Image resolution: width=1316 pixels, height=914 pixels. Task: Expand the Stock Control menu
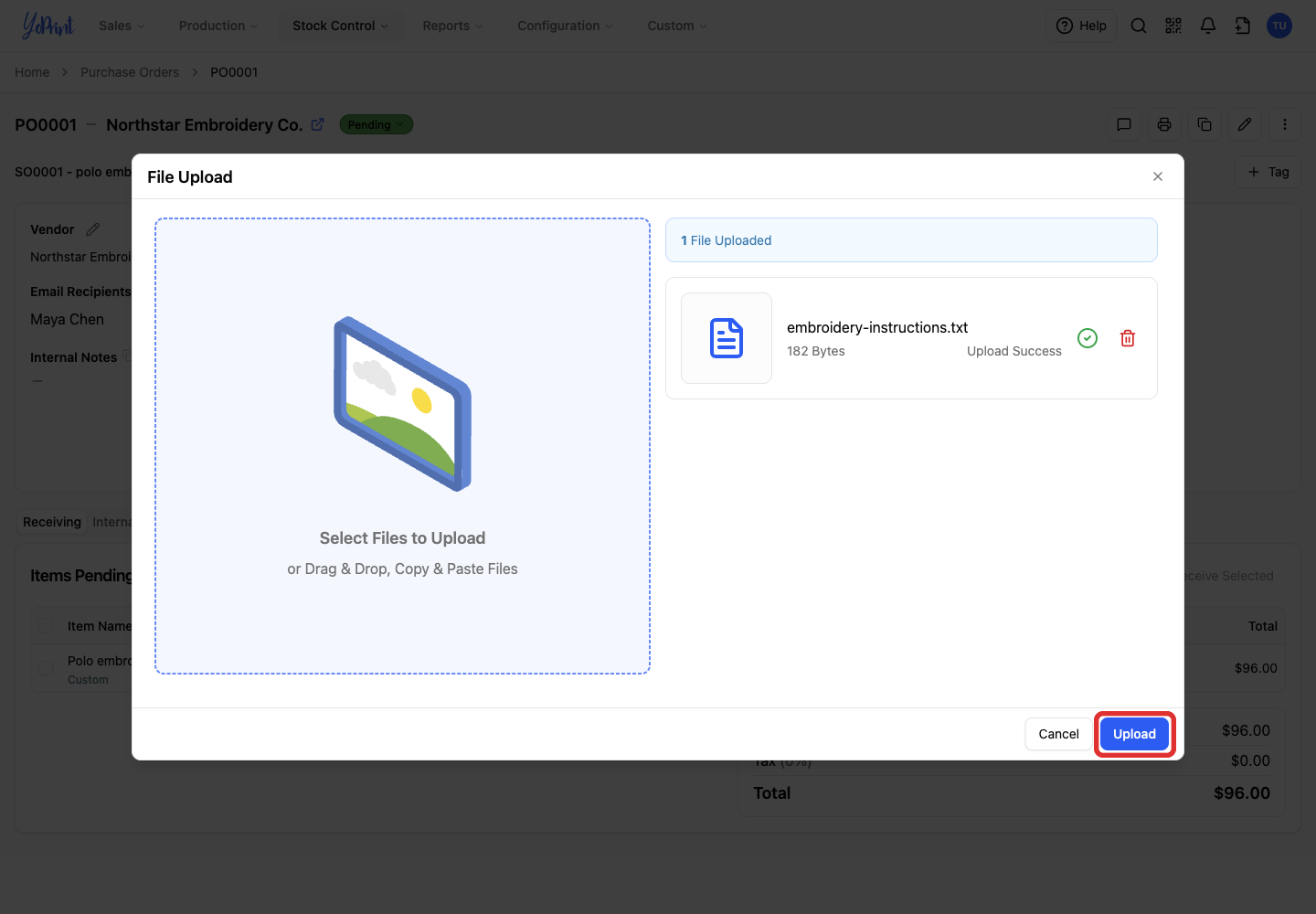(340, 26)
